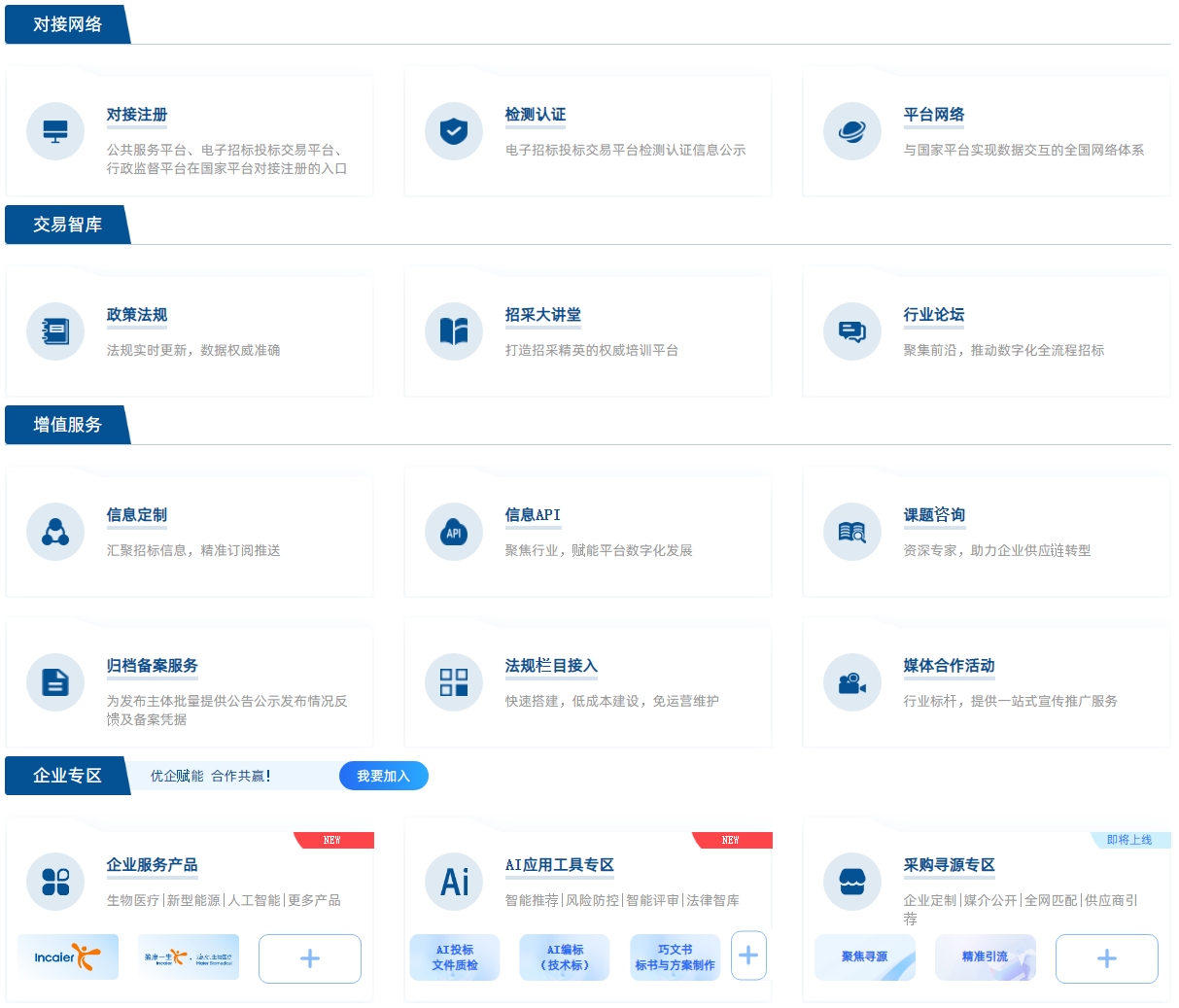Click the Ai icon in AI应用工具专区
The image size is (1179, 1008).
tap(454, 882)
